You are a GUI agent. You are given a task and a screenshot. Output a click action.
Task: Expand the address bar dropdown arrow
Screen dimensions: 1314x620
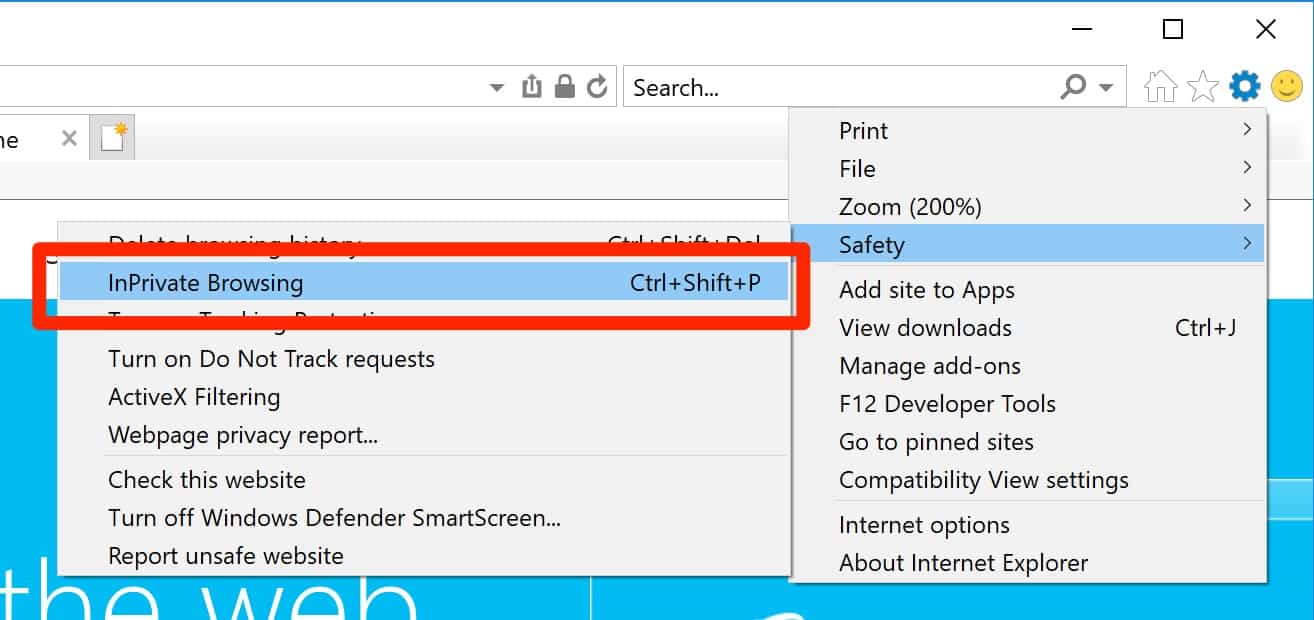point(496,88)
